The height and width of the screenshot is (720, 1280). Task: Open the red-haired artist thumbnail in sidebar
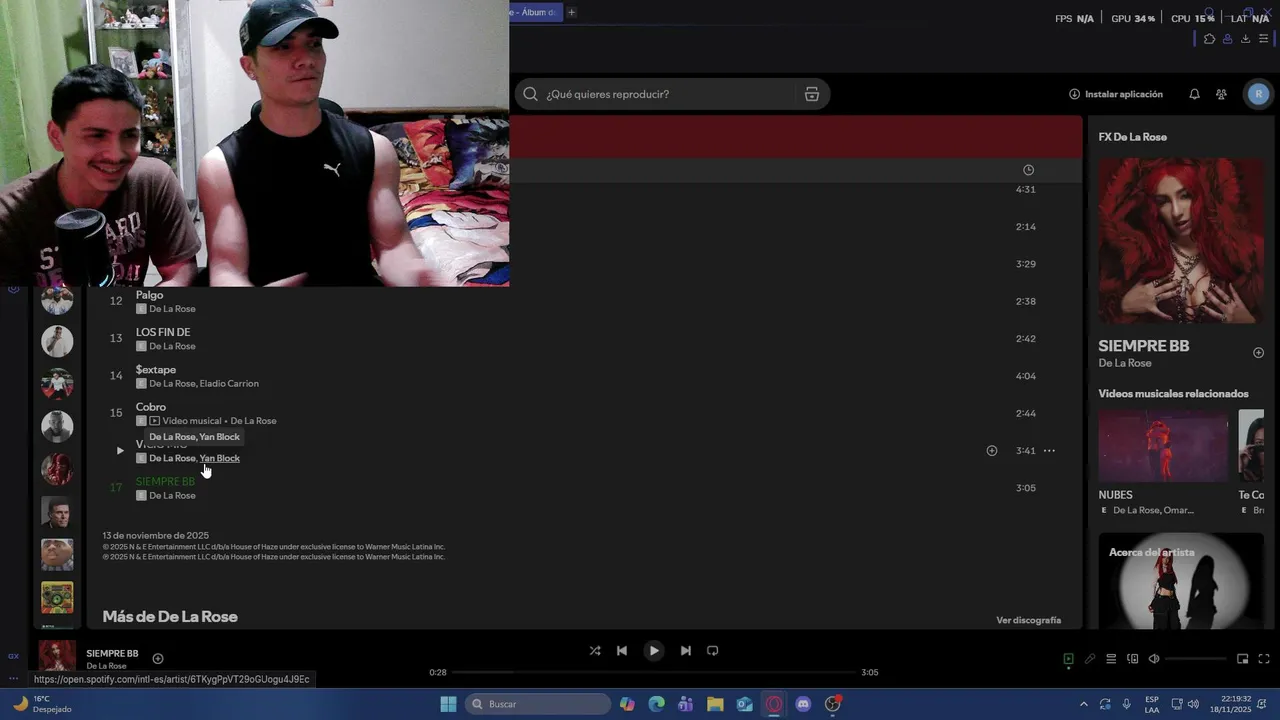[57, 469]
